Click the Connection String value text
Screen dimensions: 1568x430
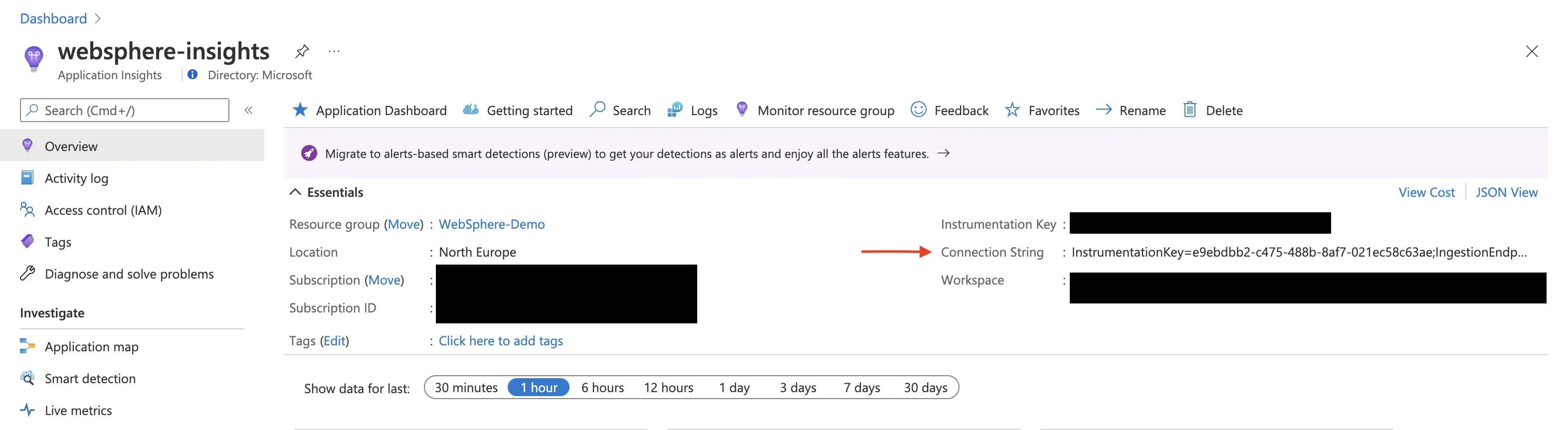1299,252
